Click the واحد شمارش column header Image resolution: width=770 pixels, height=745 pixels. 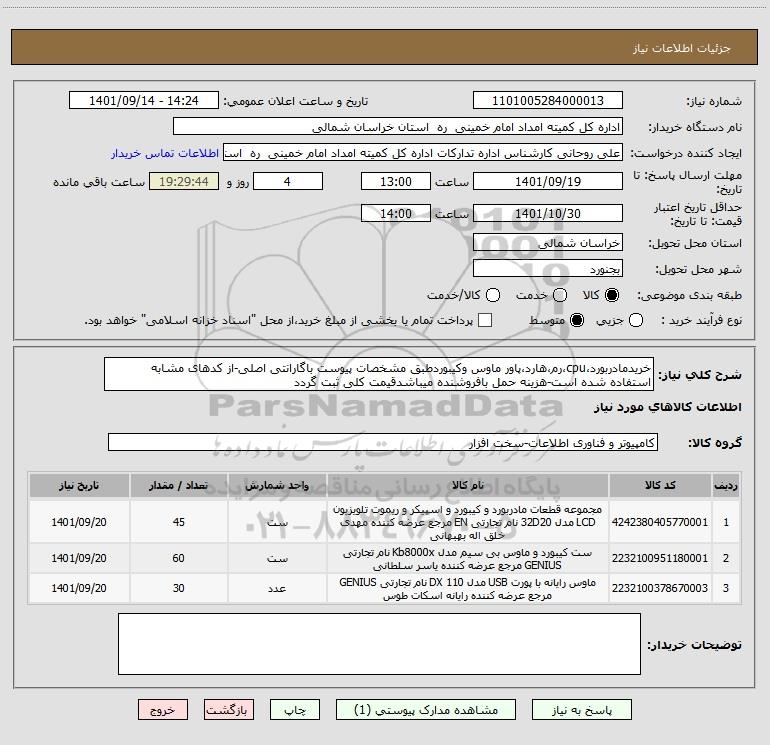[x=277, y=485]
